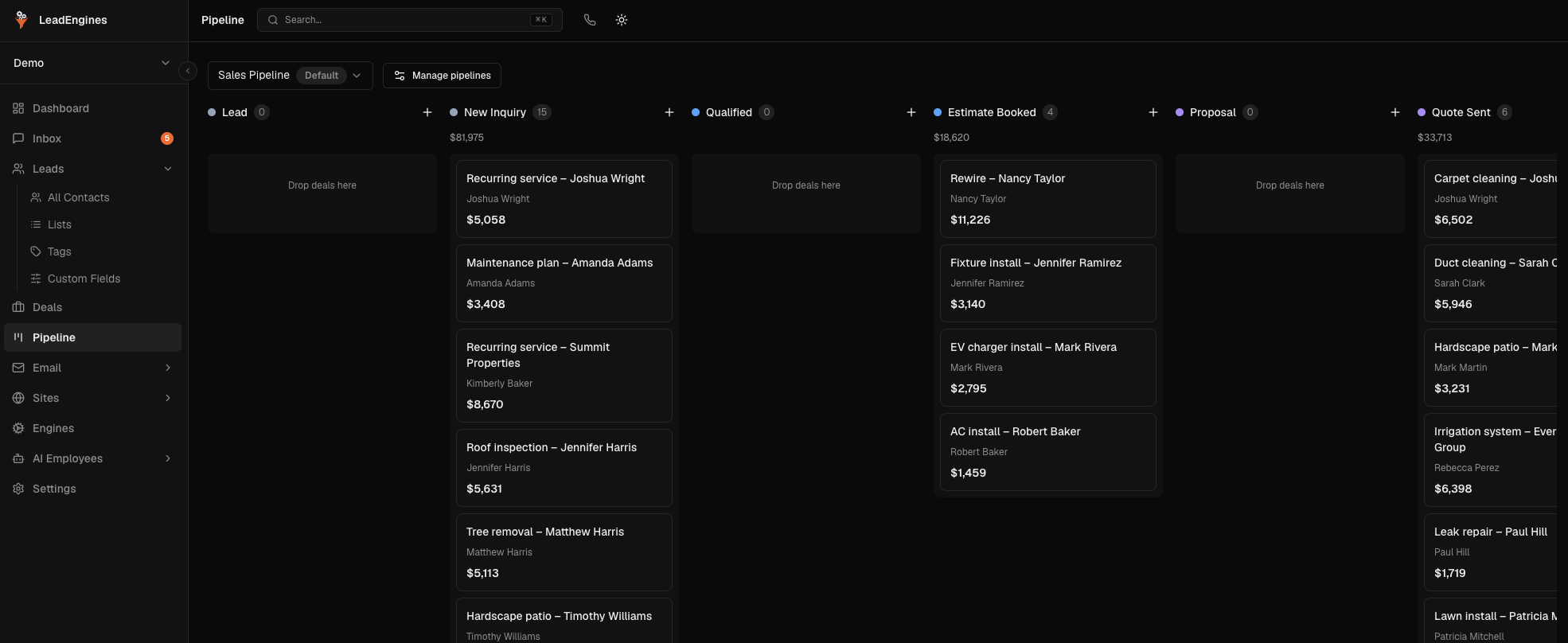Image resolution: width=1568 pixels, height=643 pixels.
Task: Toggle the light theme sun icon
Action: (x=622, y=20)
